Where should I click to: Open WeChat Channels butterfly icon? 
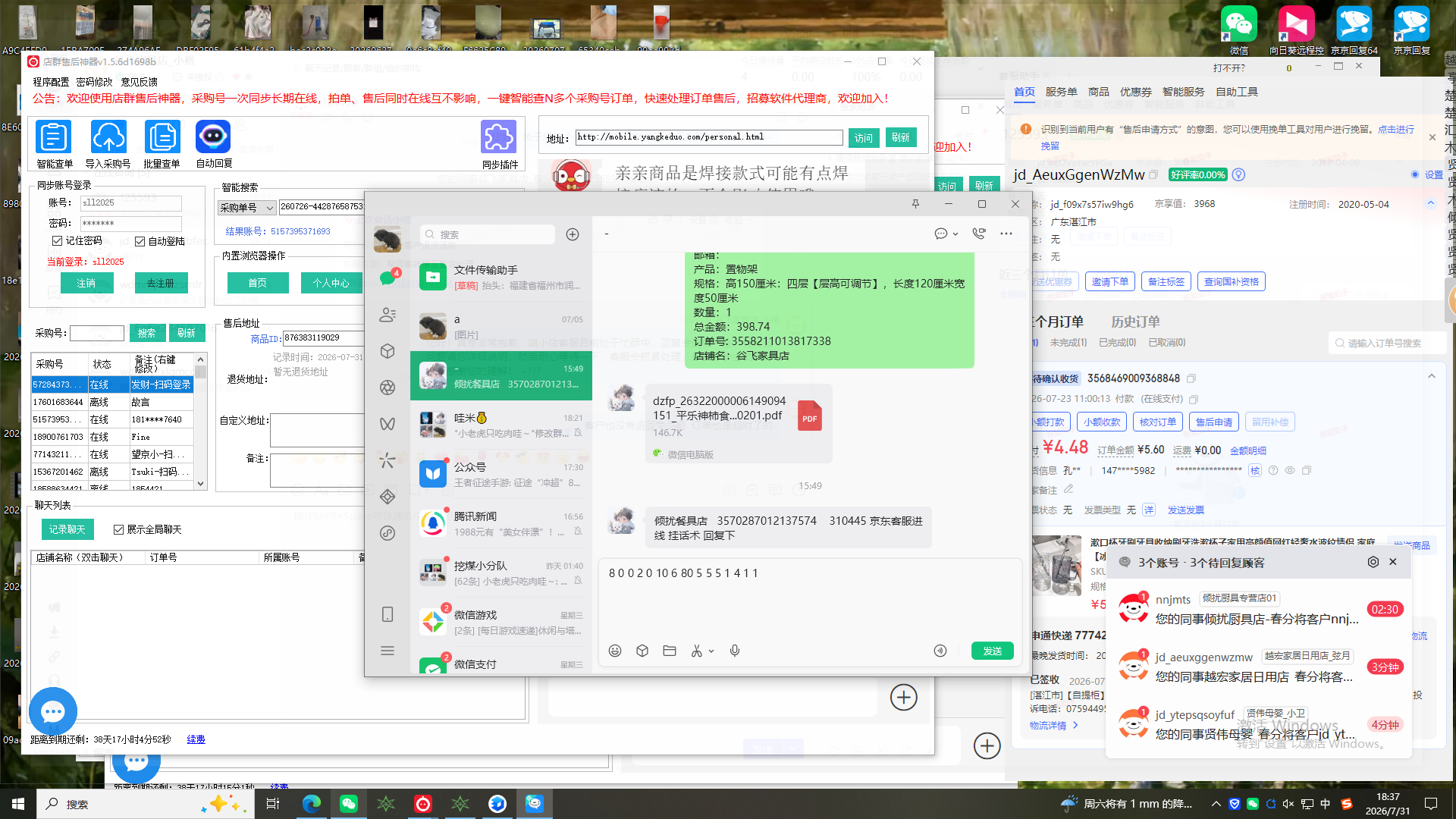pyautogui.click(x=388, y=424)
